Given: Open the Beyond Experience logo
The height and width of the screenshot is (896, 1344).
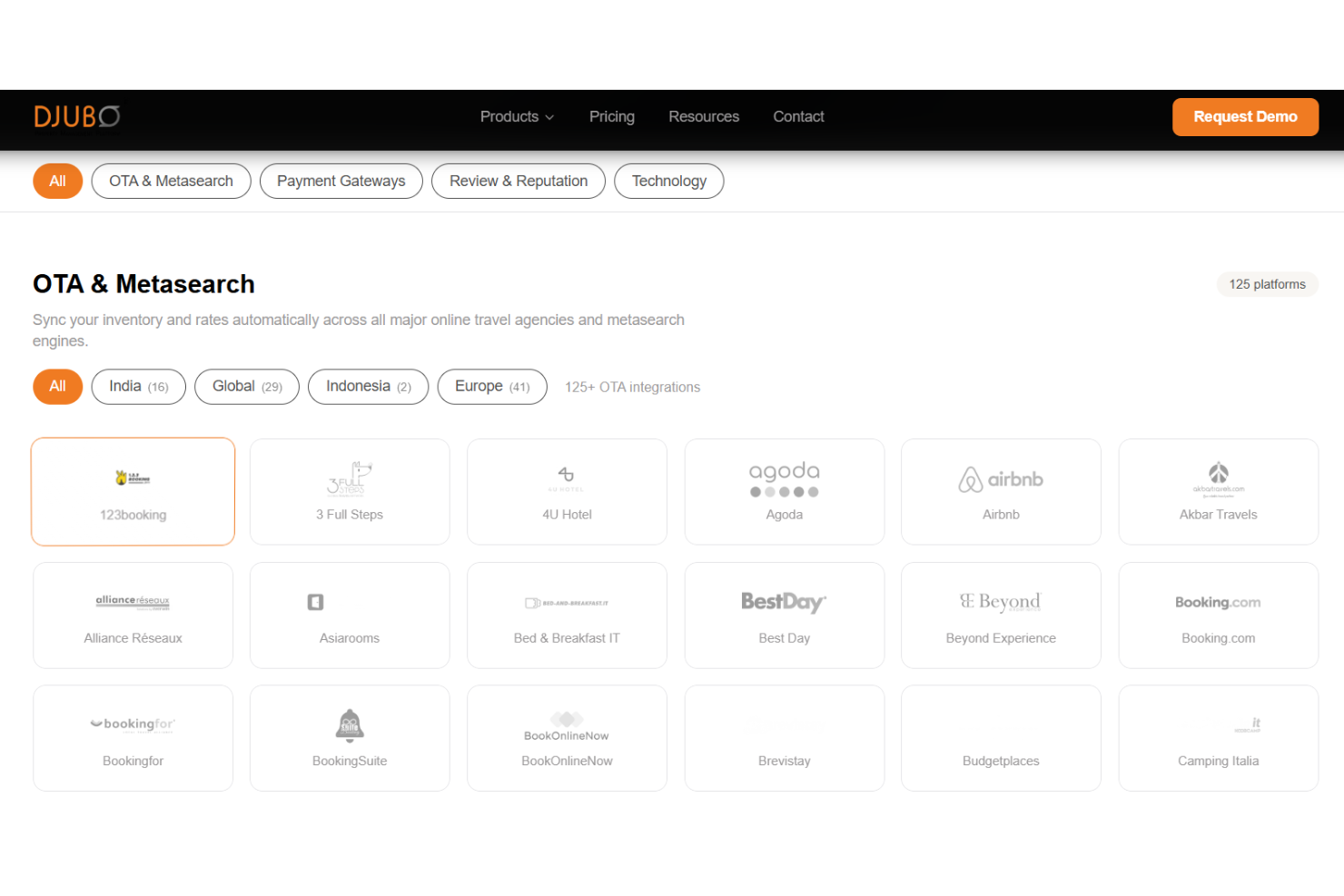Looking at the screenshot, I should pos(1001,602).
